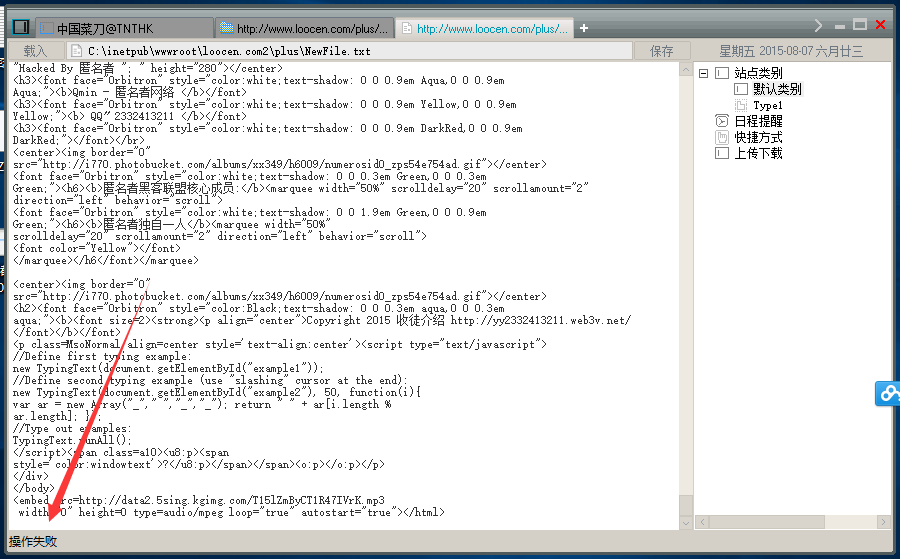The height and width of the screenshot is (559, 900).
Task: Click the 保存 save button
Action: click(x=661, y=51)
